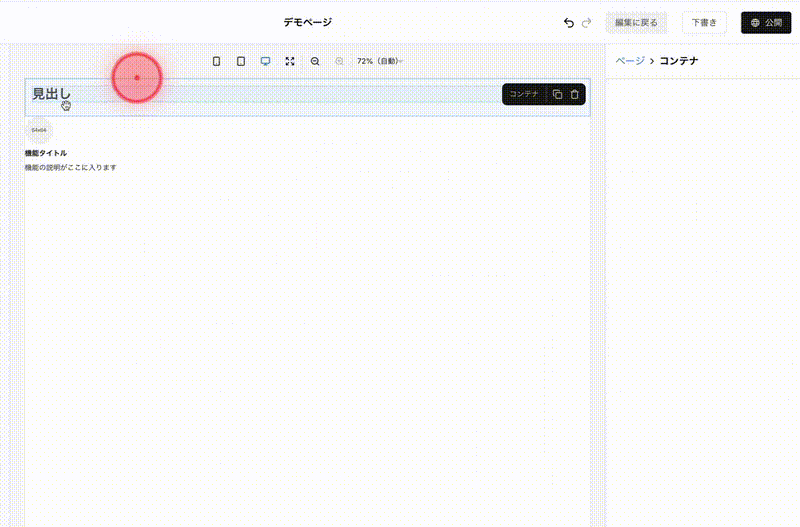Click the 下書き draft button

704,22
